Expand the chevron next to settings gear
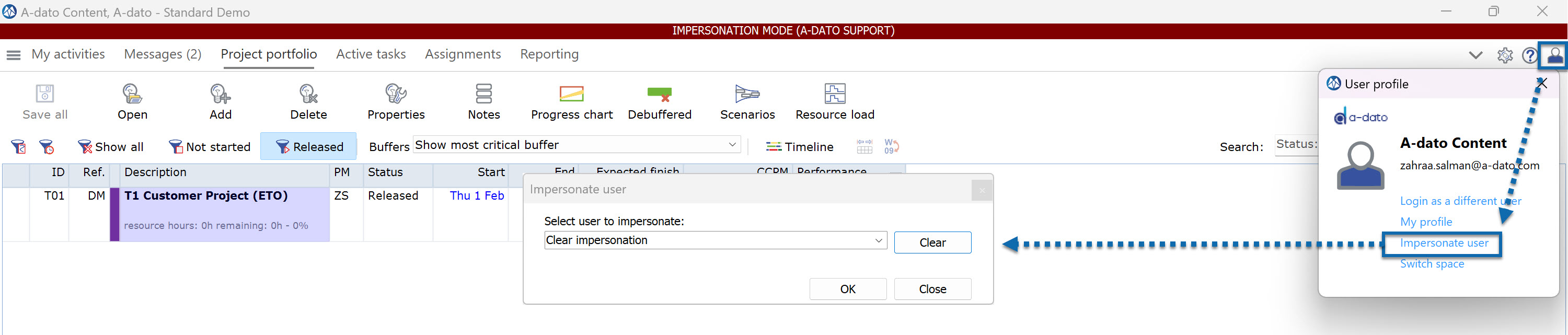This screenshot has height=335, width=1568. (x=1475, y=55)
